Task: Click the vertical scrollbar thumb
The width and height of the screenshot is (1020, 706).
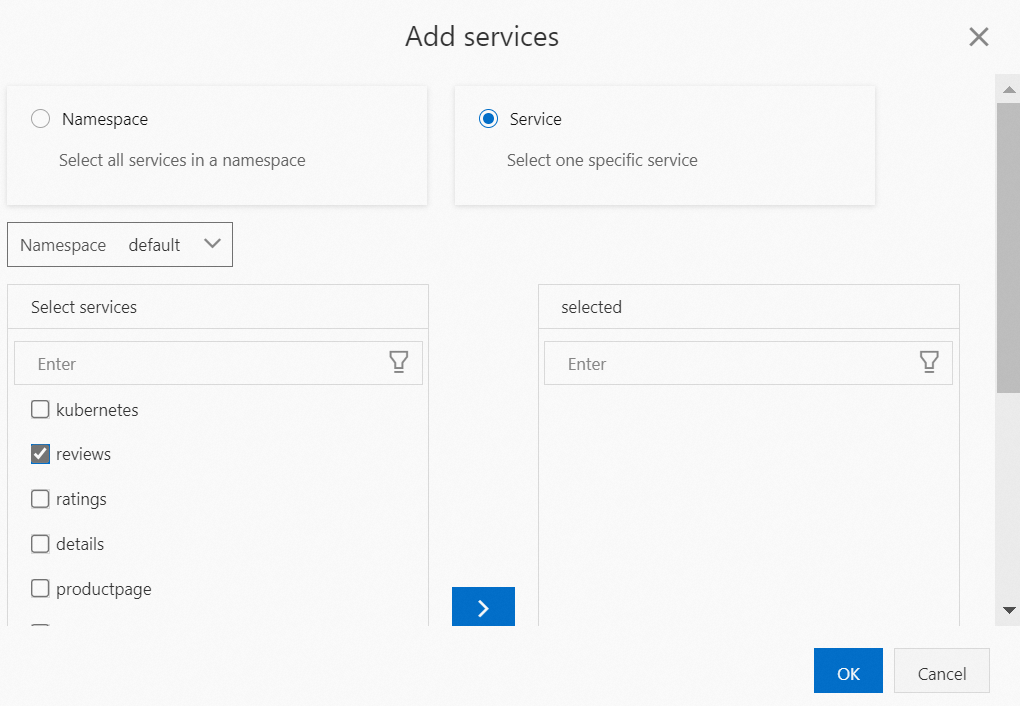Action: (x=1008, y=250)
